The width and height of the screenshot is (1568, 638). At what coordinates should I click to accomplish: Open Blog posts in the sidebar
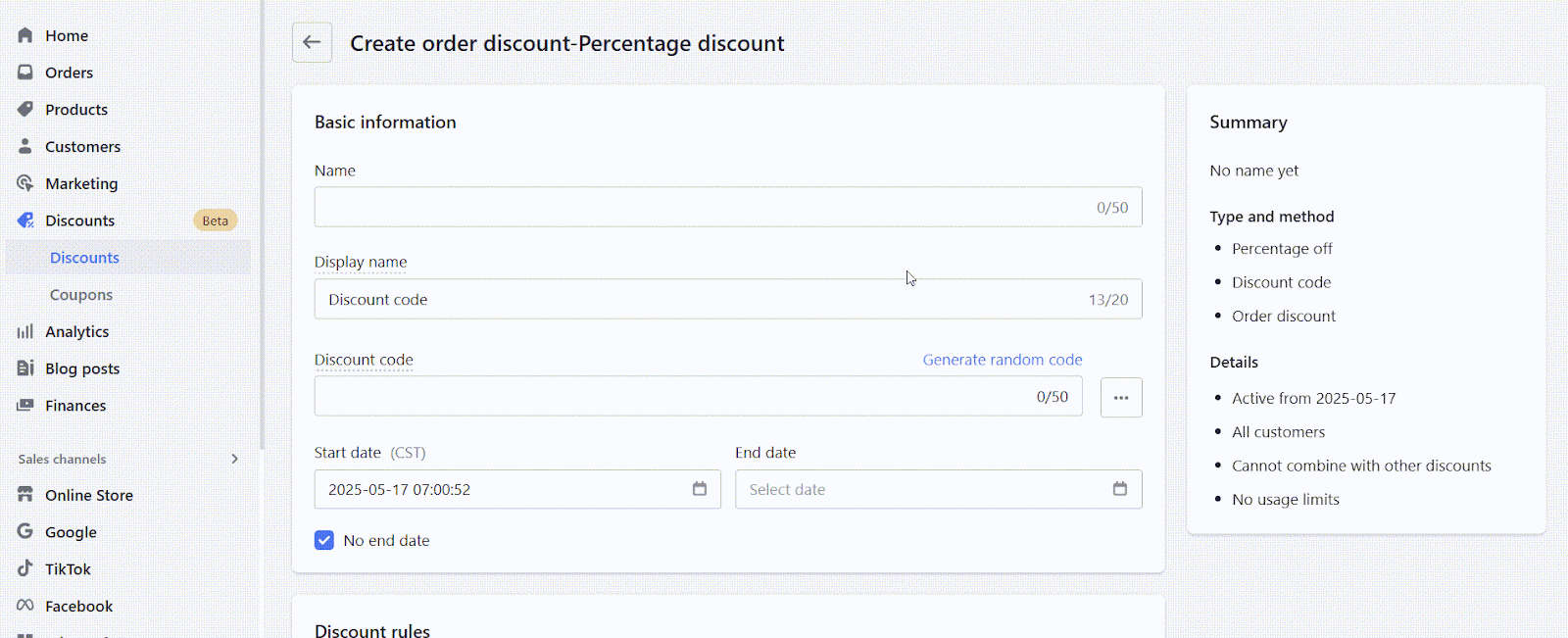[x=82, y=368]
